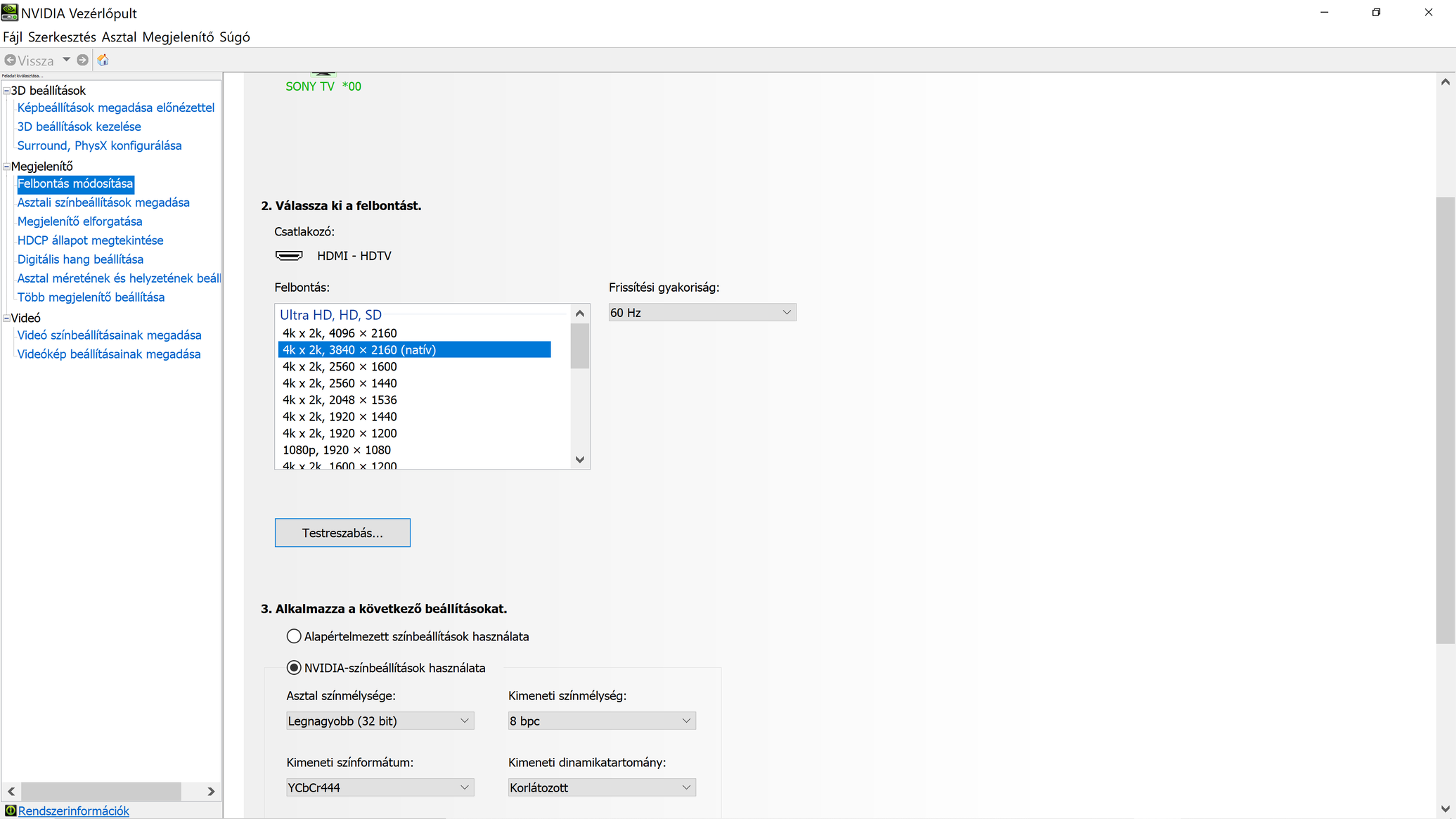Screen dimensions: 1456x819
Task: Click the Rendszerinformációk info icon
Action: [x=10, y=811]
